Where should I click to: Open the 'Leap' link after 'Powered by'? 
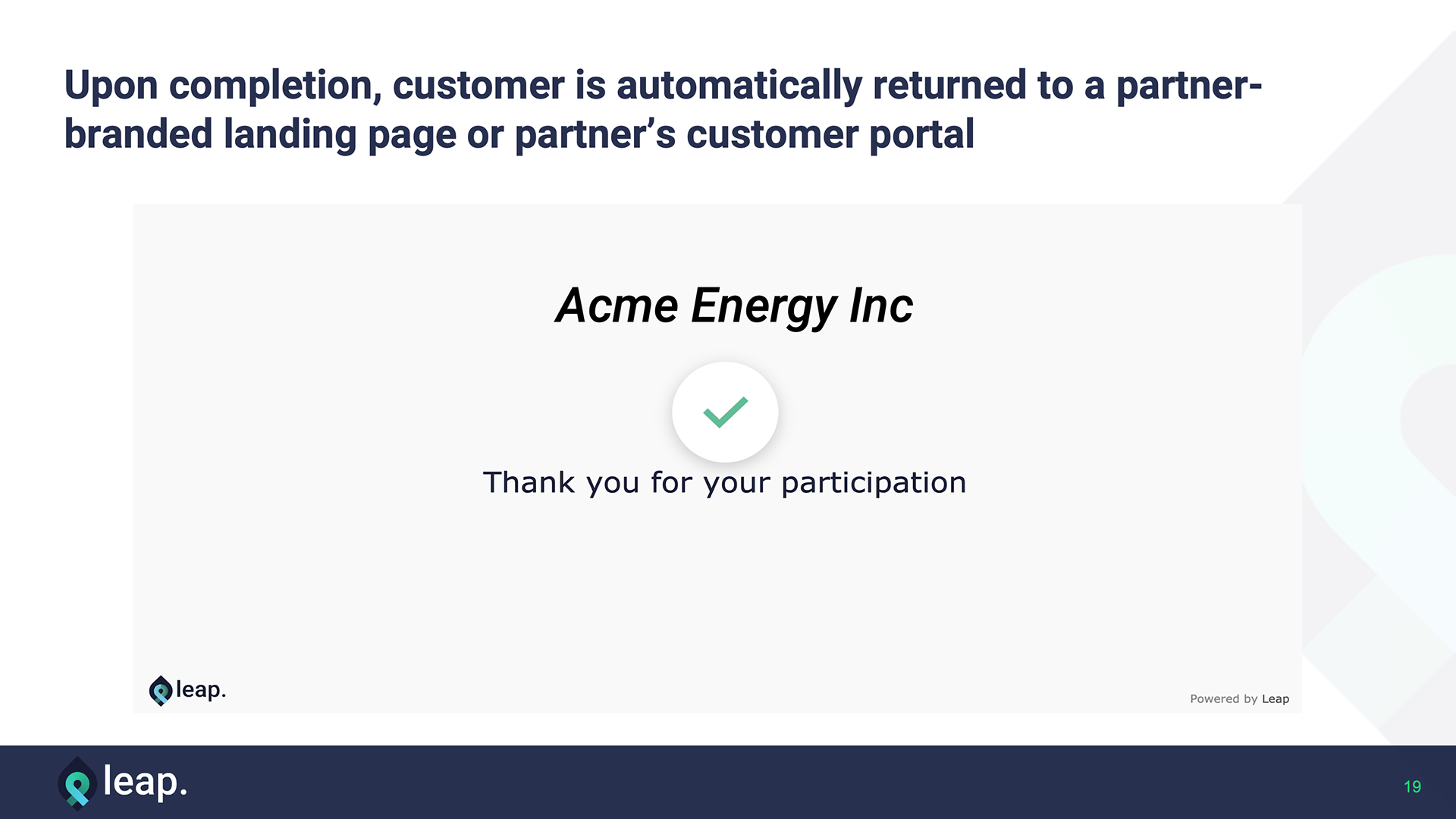click(1276, 698)
